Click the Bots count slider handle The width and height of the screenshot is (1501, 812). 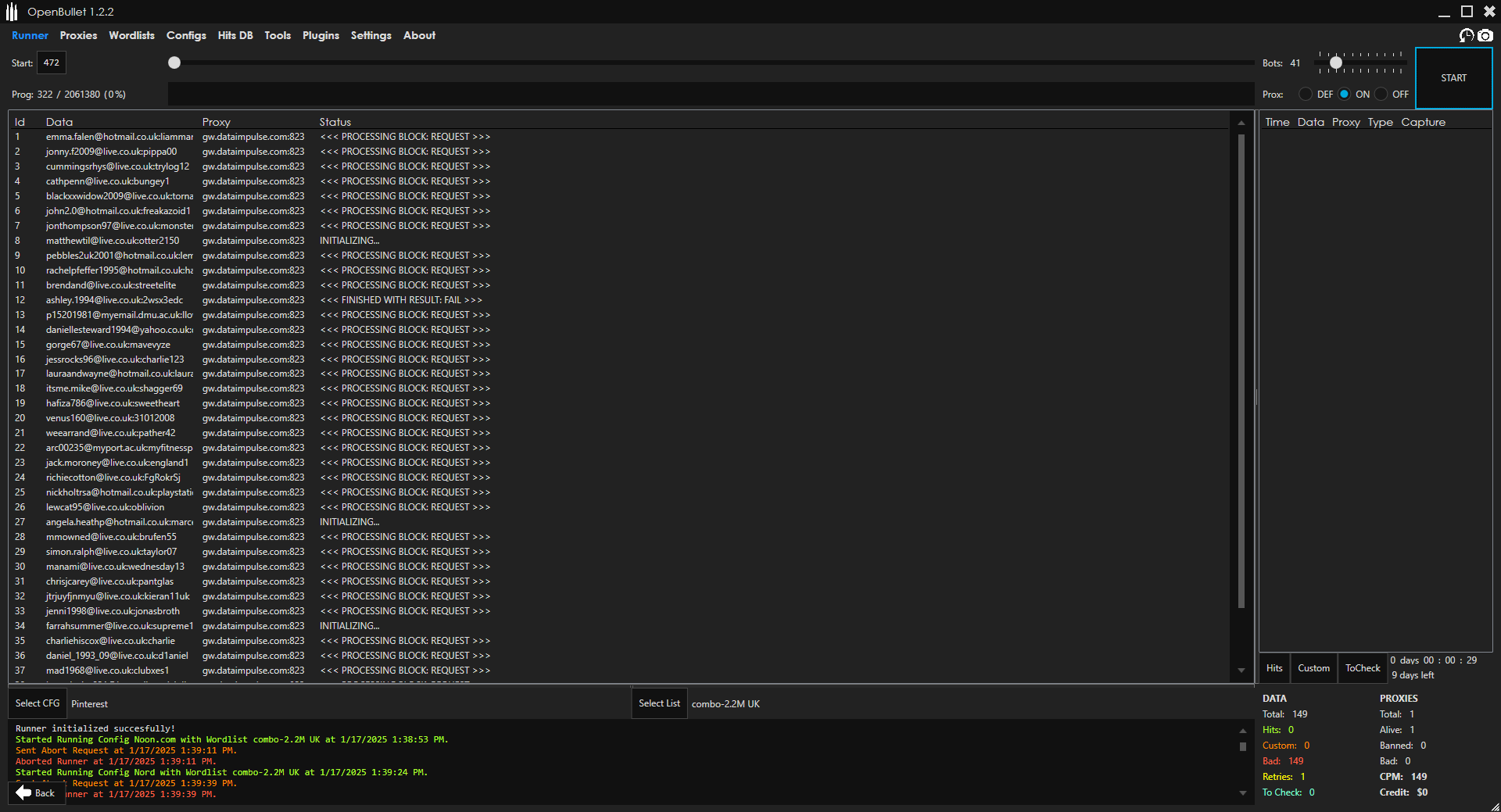tap(1336, 63)
